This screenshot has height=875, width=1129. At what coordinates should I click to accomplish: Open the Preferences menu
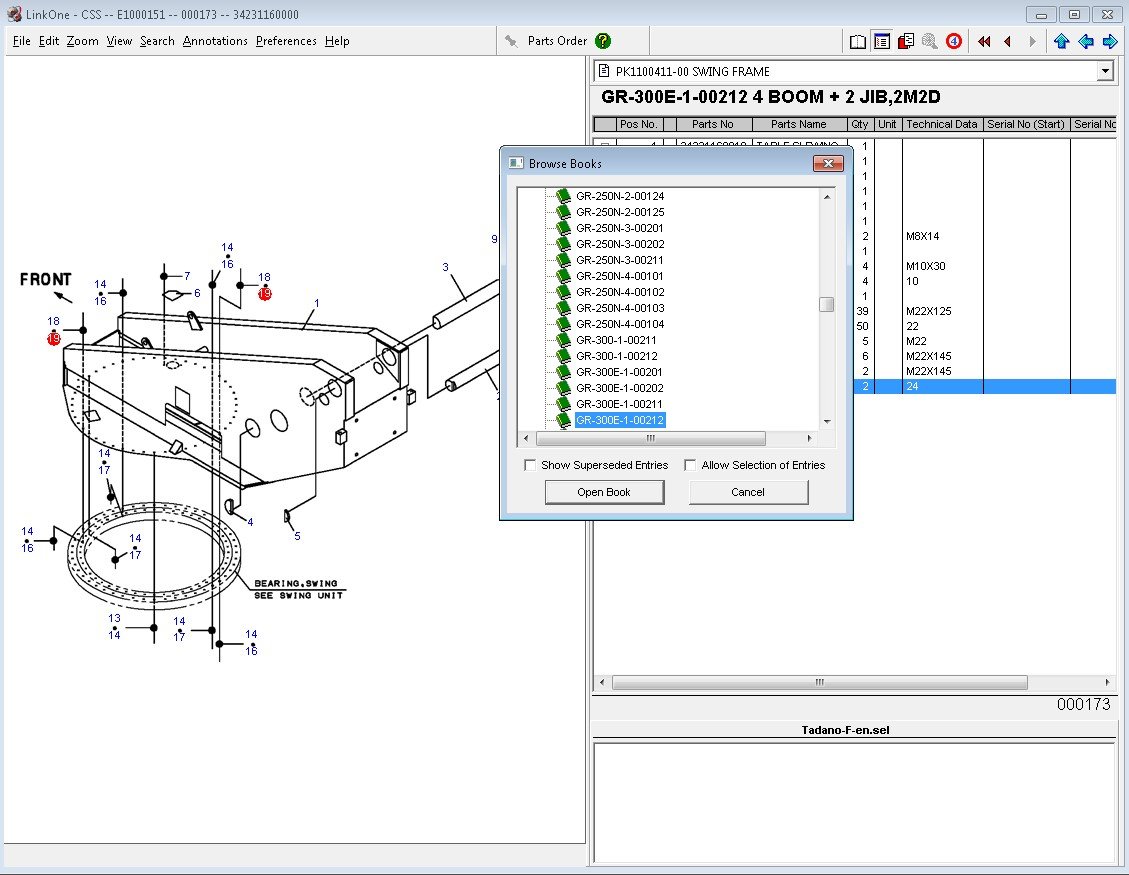pos(286,41)
